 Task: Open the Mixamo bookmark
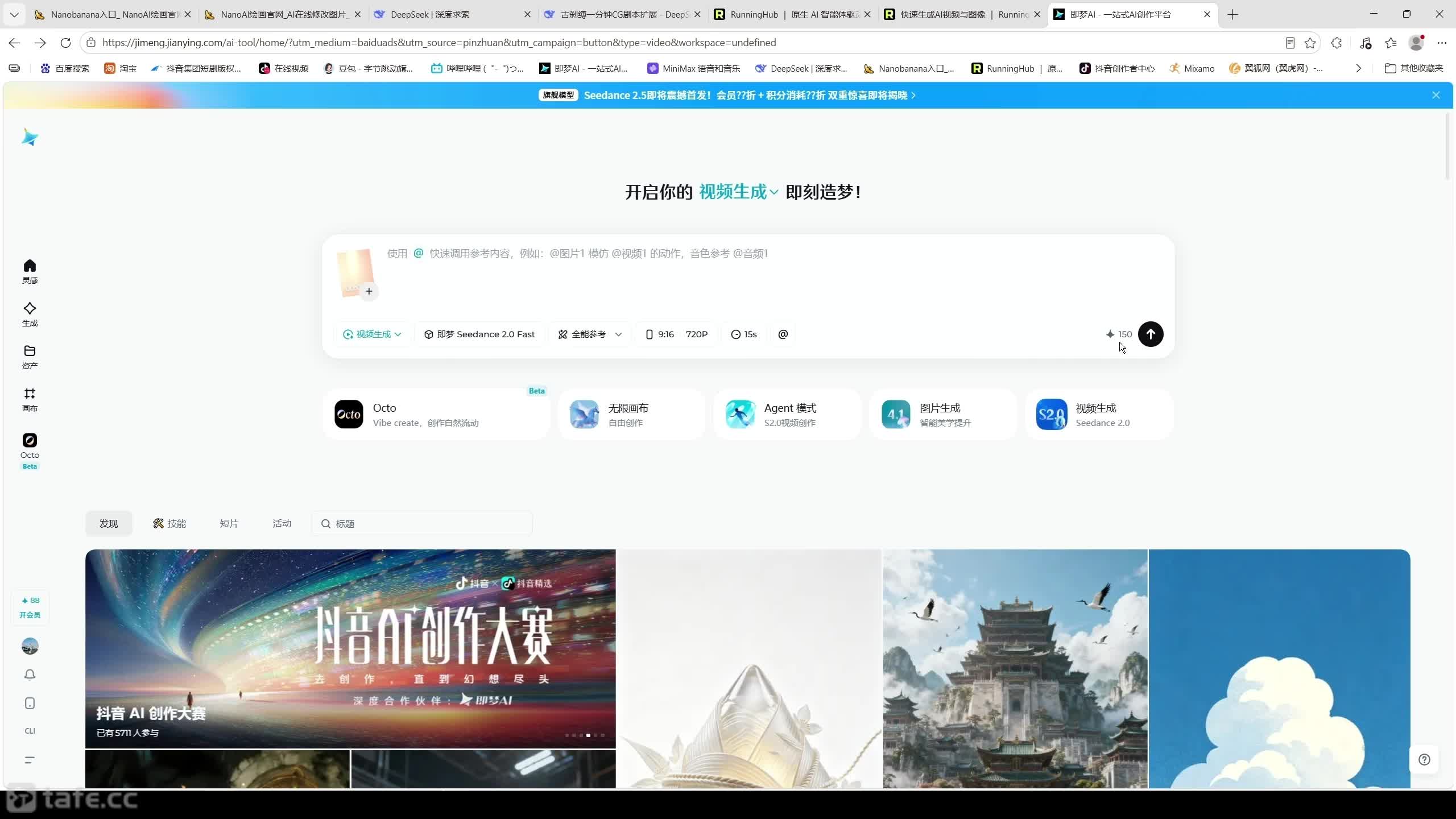(1192, 68)
